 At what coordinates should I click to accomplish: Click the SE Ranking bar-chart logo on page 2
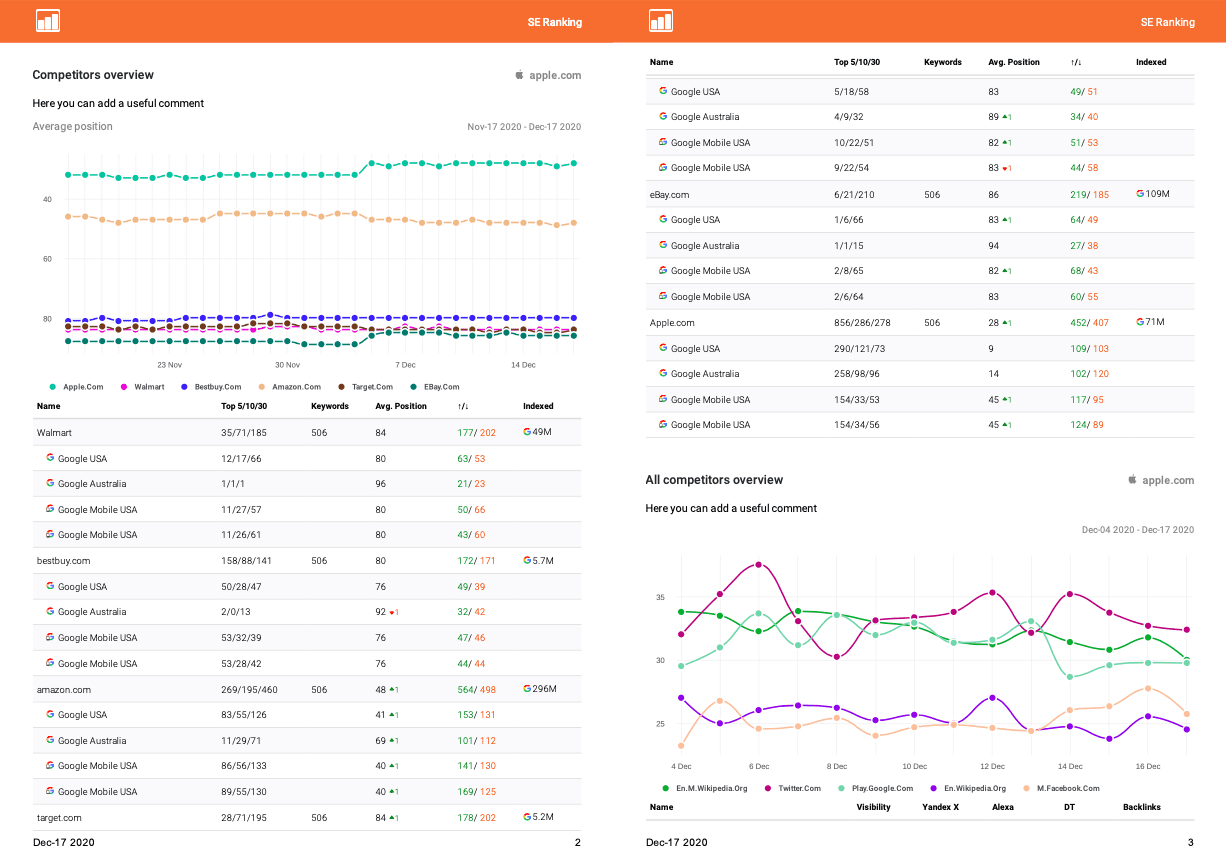click(x=48, y=21)
